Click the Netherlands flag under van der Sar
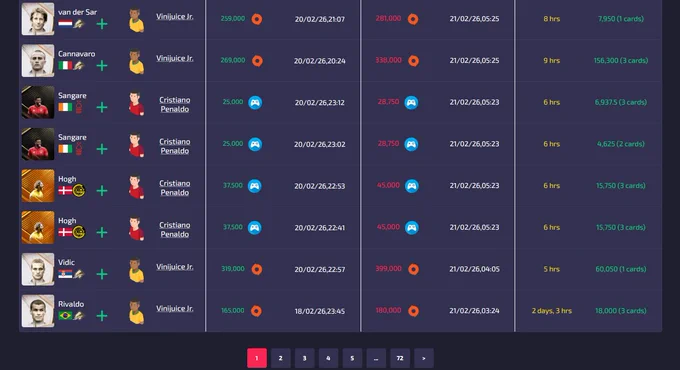 (x=65, y=23)
